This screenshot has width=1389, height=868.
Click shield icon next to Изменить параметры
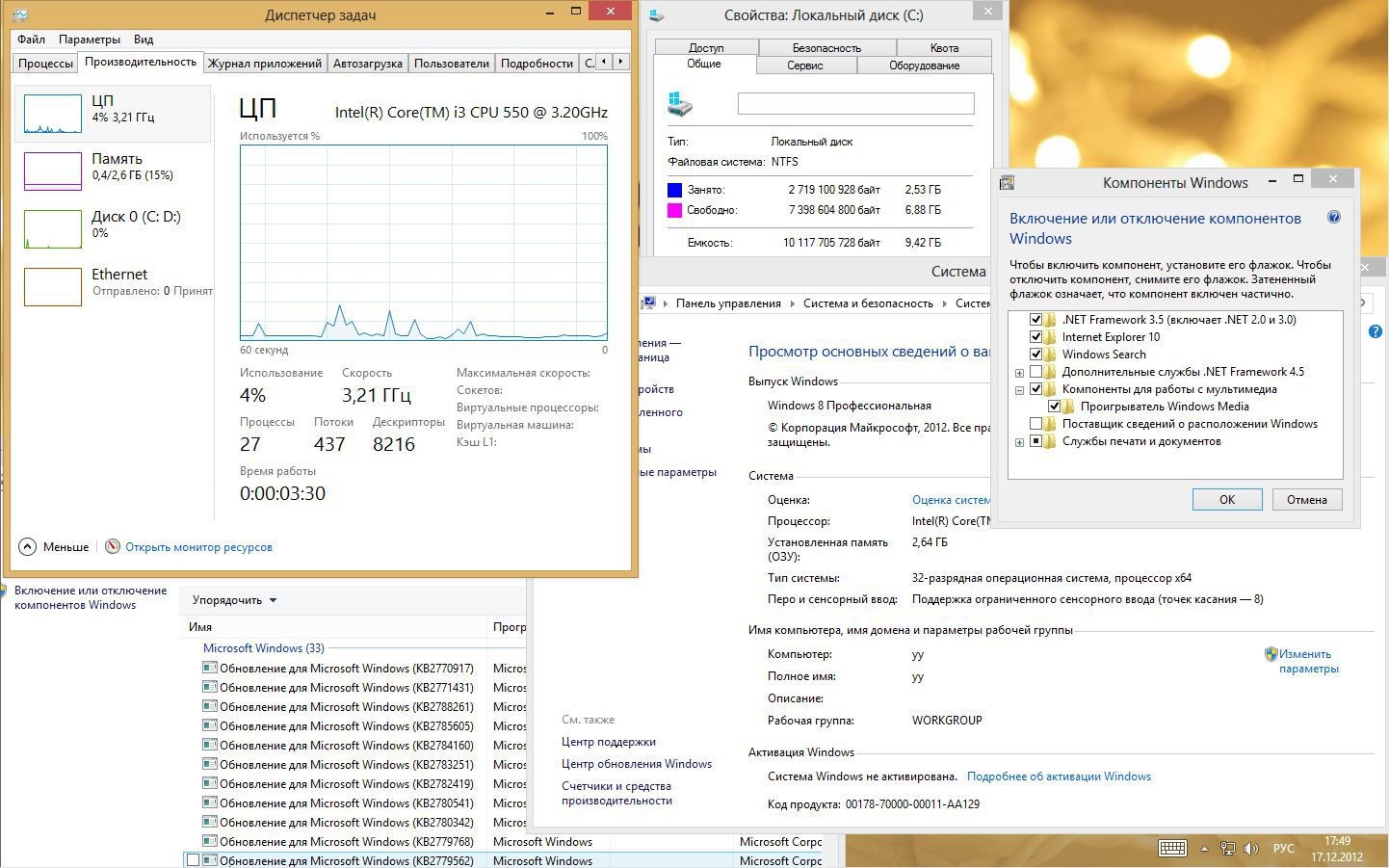click(1271, 654)
